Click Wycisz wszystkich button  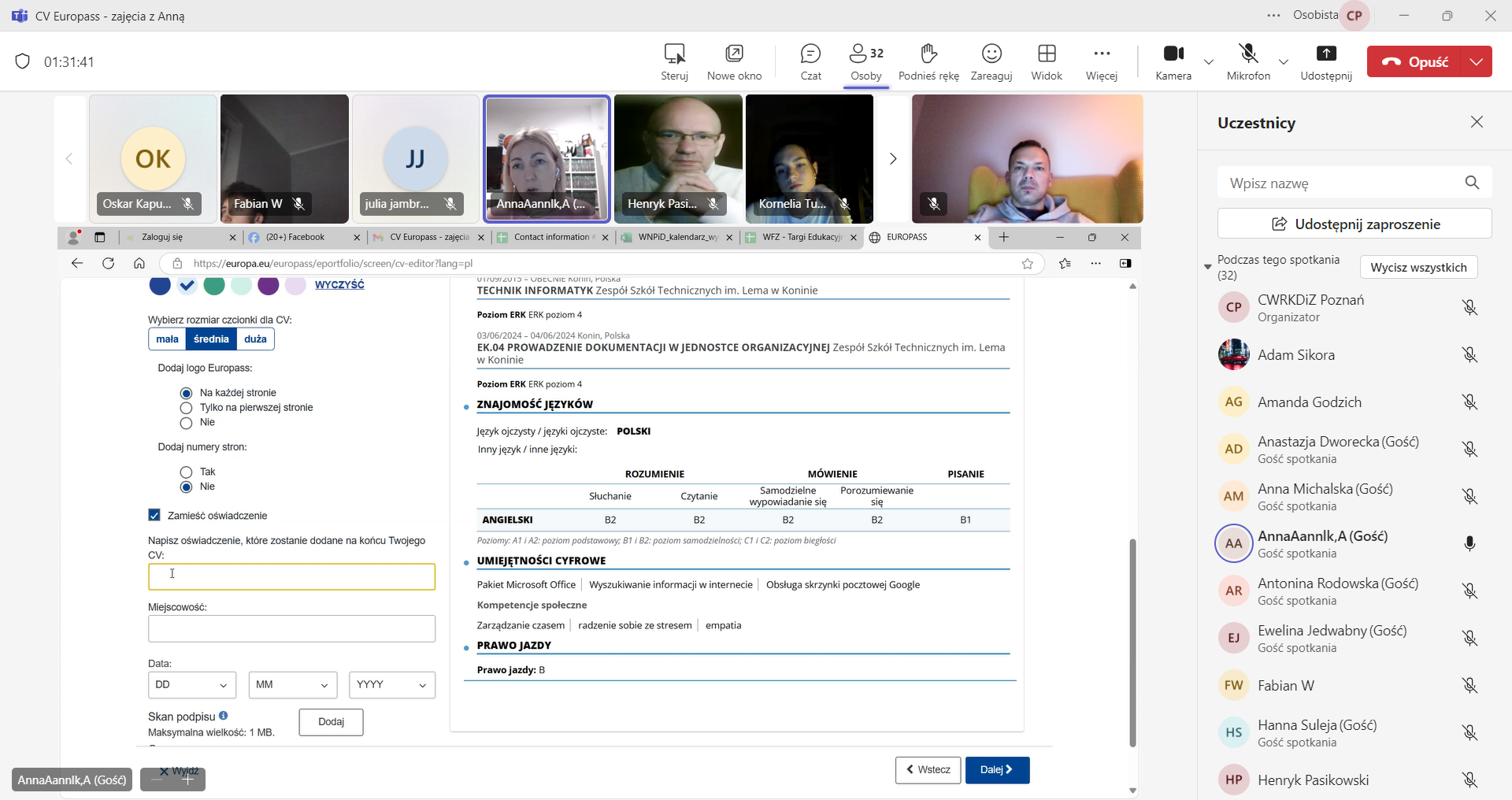1418,267
